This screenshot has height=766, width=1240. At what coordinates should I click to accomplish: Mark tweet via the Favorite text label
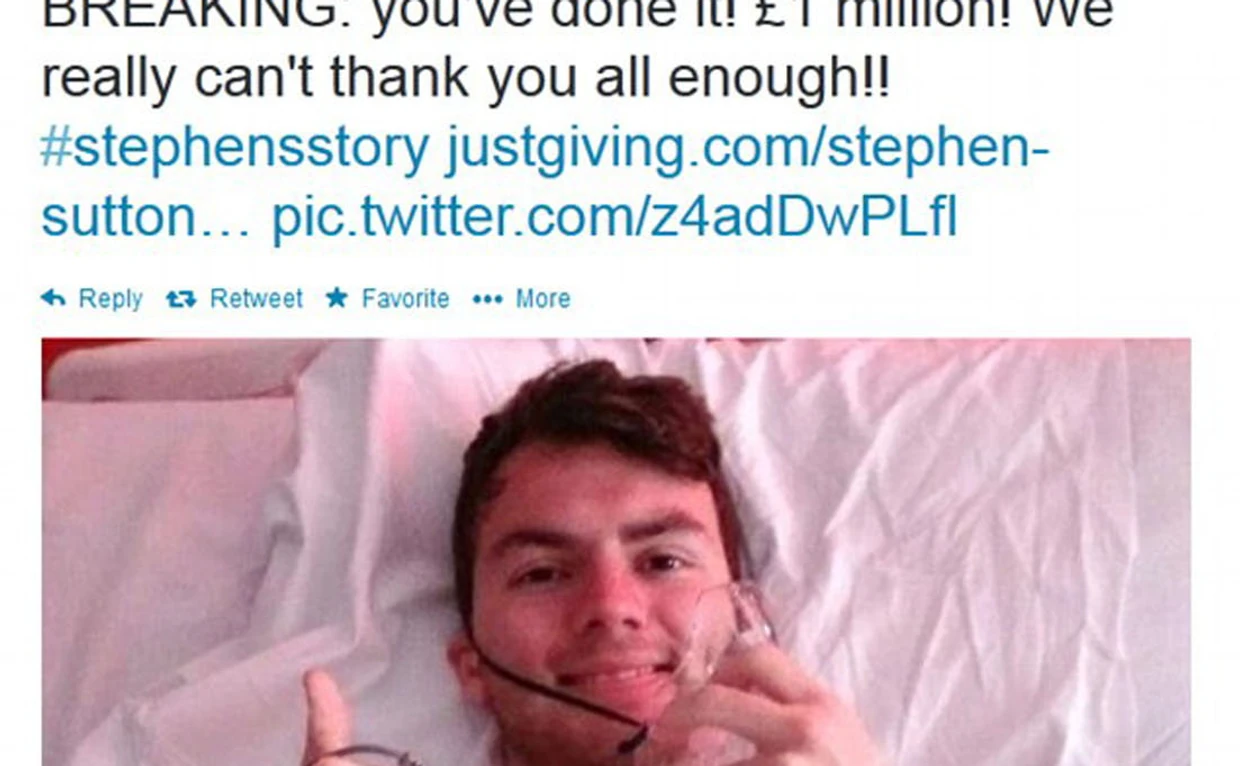[x=405, y=298]
